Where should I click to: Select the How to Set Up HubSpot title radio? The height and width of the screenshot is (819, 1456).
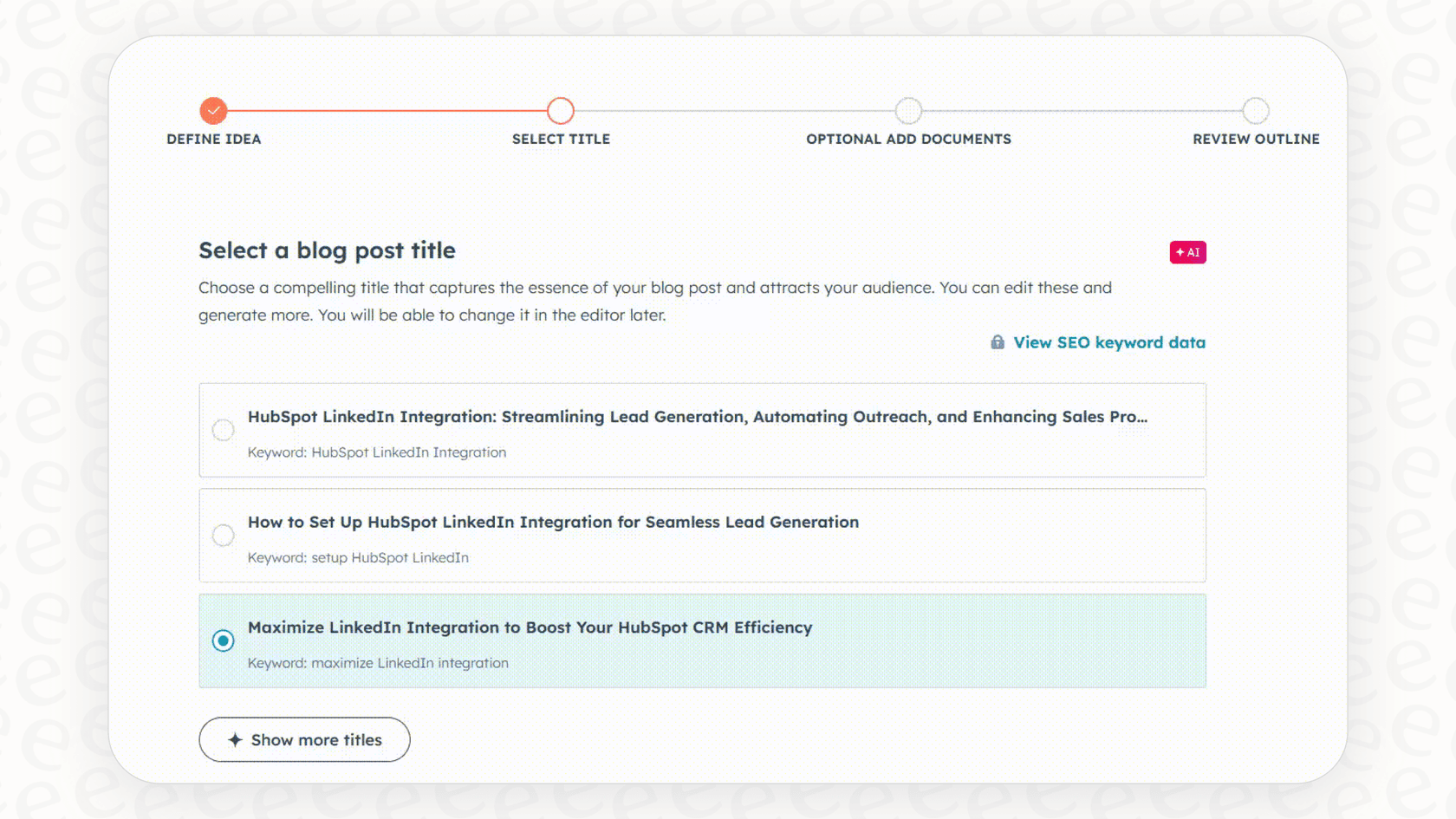224,536
